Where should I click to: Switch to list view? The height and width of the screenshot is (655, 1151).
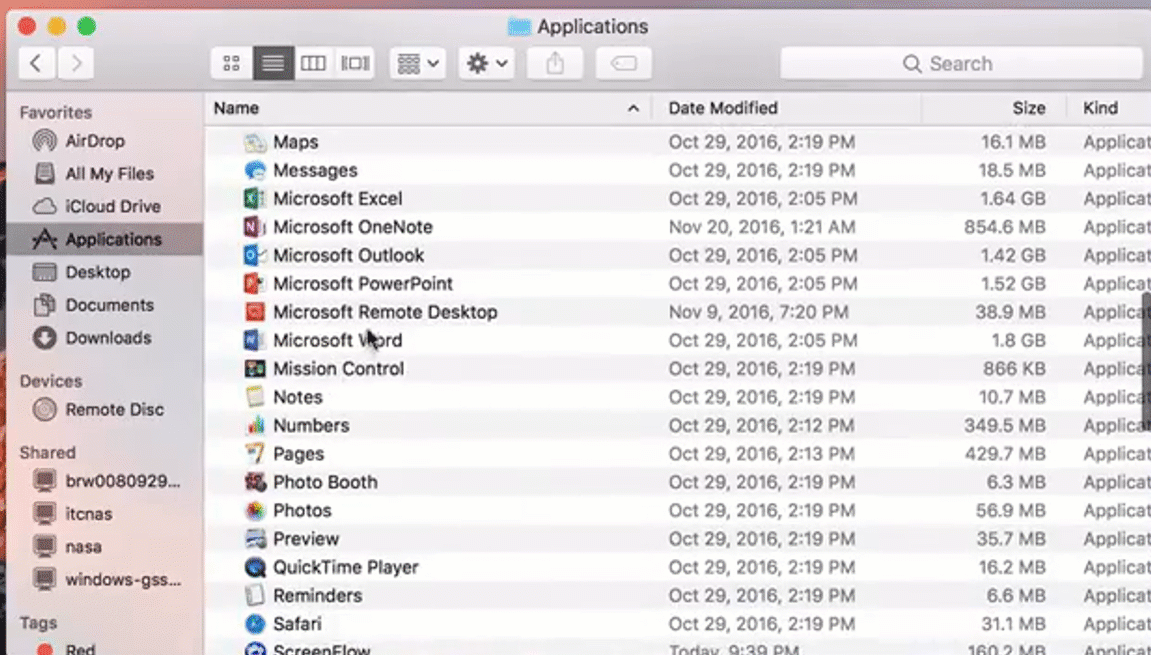[x=273, y=64]
